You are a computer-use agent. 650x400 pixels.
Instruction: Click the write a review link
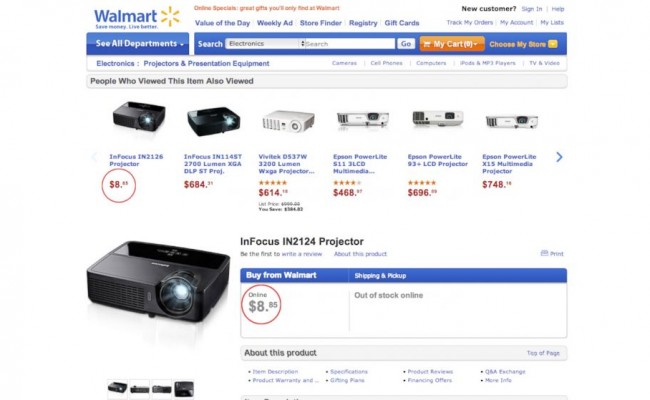(x=301, y=254)
